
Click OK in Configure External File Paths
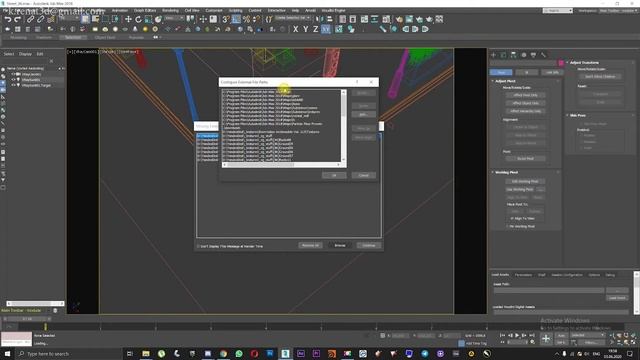334,176
